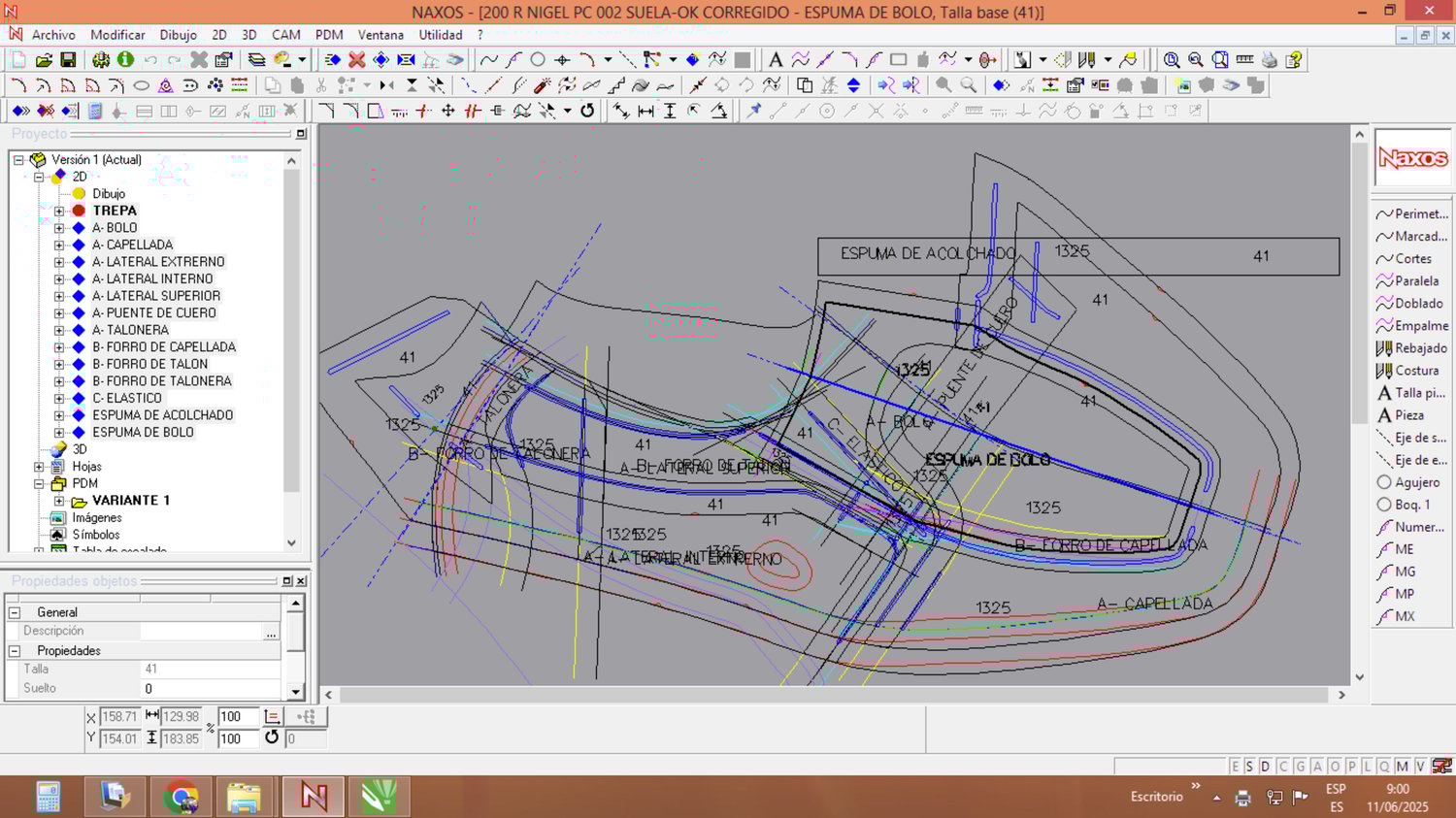Collapse the General properties section
Image resolution: width=1456 pixels, height=818 pixels.
click(x=15, y=612)
